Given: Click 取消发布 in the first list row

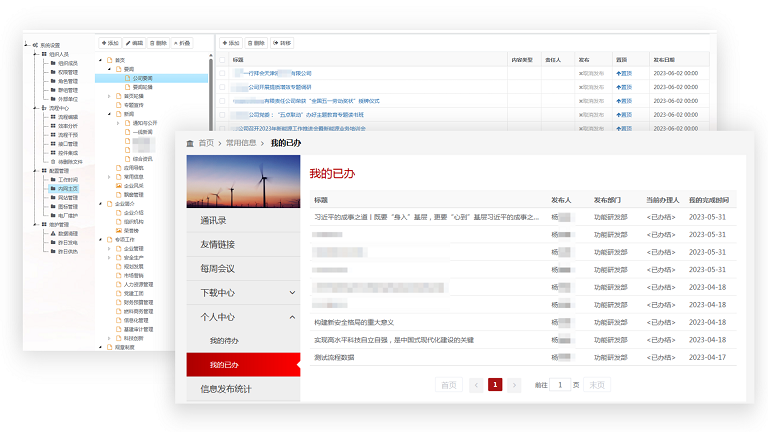Looking at the screenshot, I should click(590, 73).
